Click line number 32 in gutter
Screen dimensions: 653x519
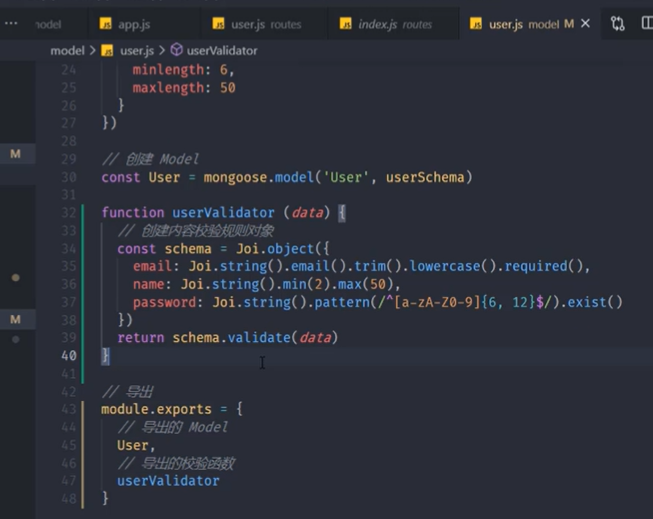[69, 213]
